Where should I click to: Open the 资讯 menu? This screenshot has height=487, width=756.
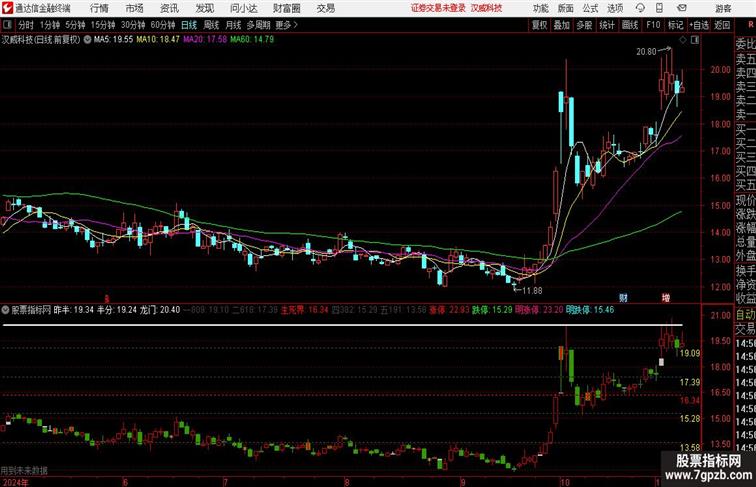[x=169, y=8]
